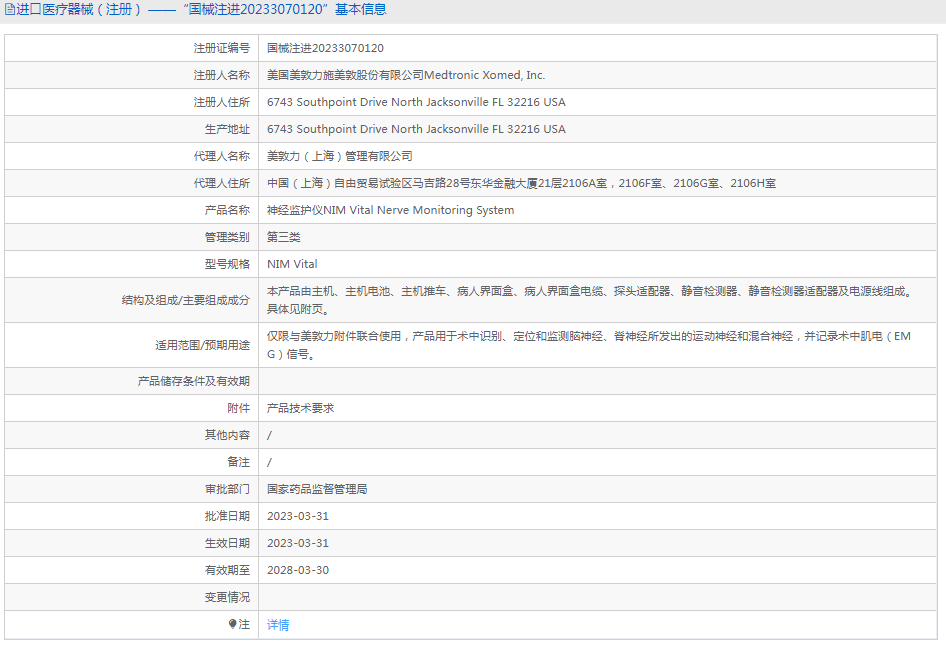Select the address value in 生产地址 row
The height and width of the screenshot is (646, 946).
[416, 129]
